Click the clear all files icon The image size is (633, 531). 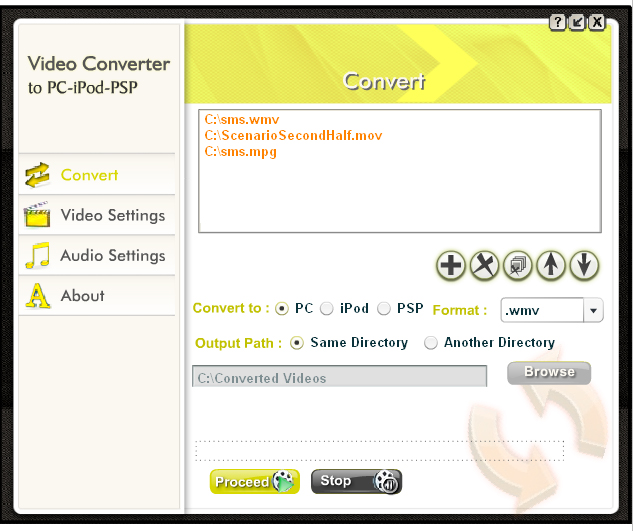pos(517,266)
